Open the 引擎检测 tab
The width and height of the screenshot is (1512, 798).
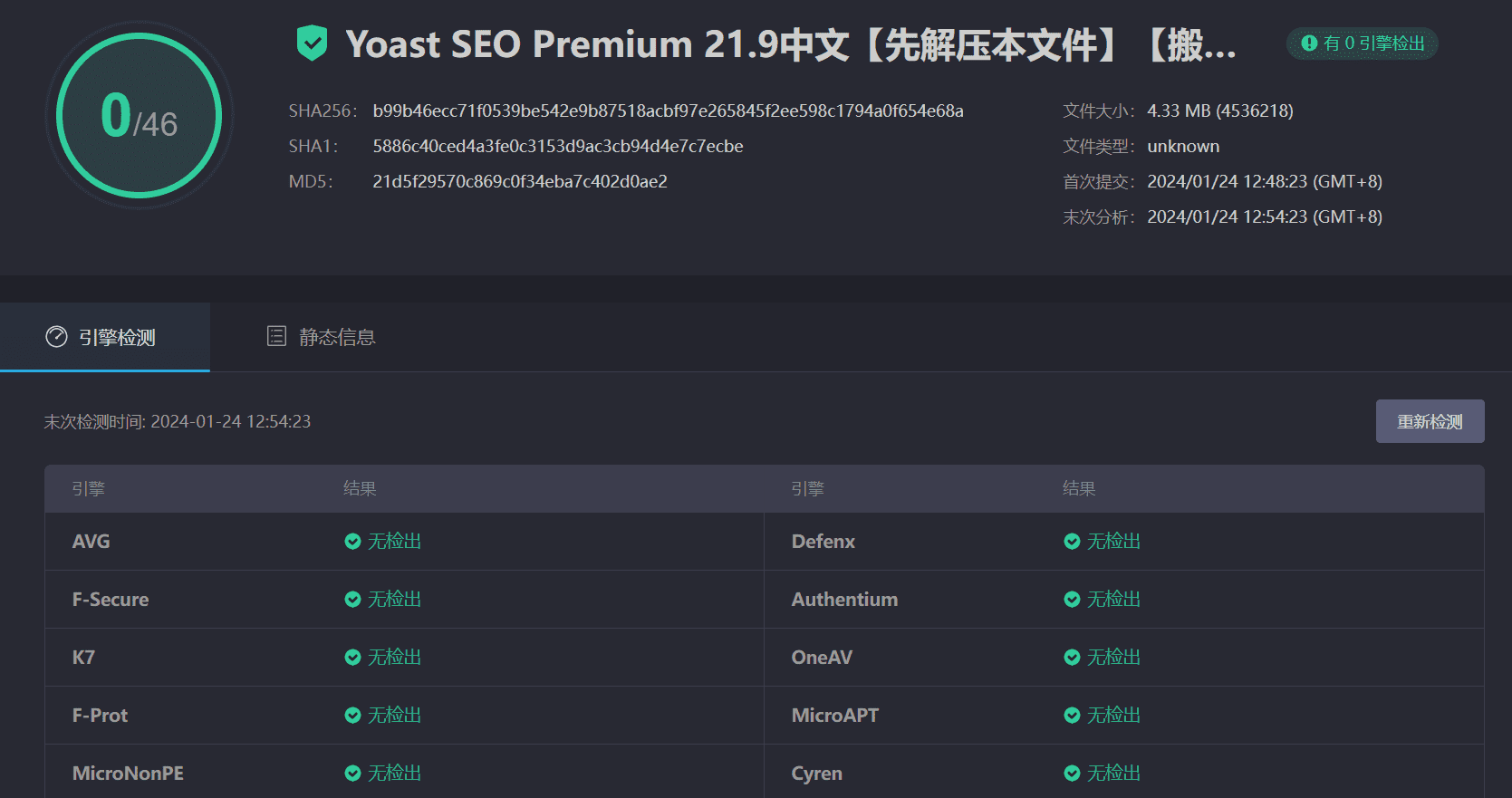pyautogui.click(x=105, y=337)
